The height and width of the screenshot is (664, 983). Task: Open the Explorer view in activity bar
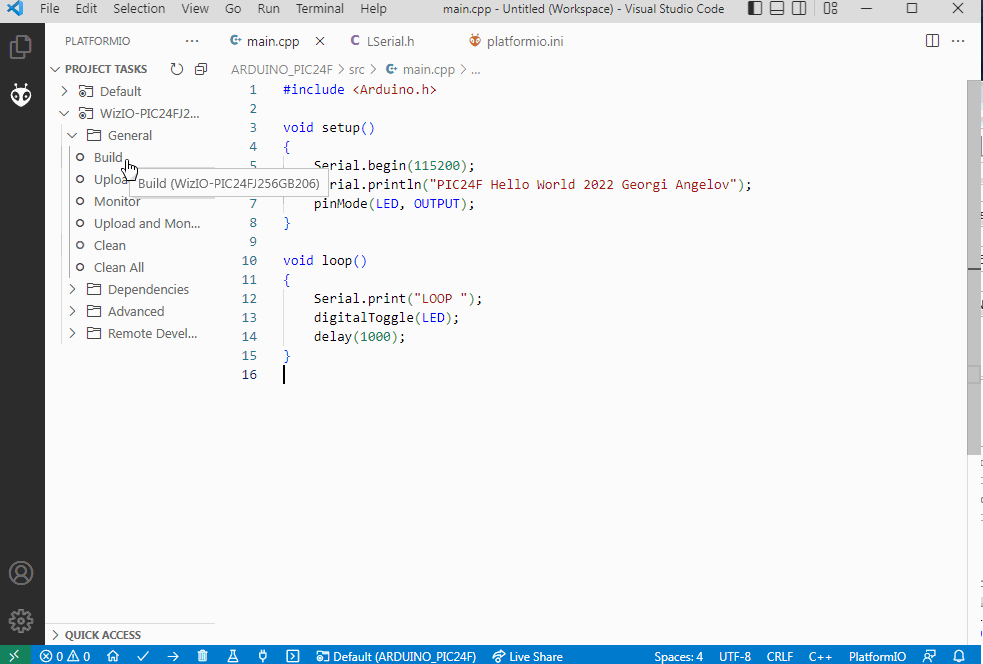[x=21, y=47]
